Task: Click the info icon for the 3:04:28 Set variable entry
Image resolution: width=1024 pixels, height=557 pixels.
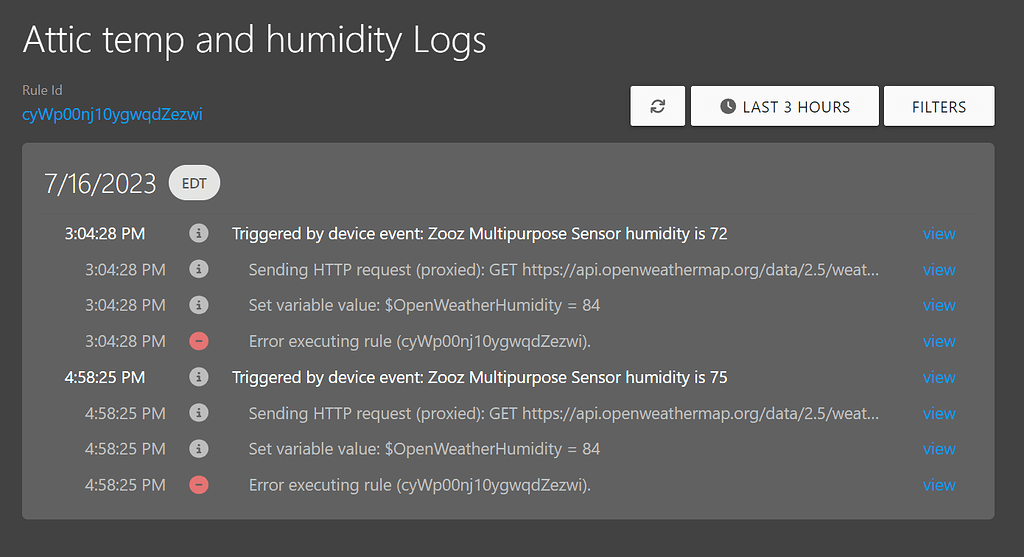Action: click(199, 305)
